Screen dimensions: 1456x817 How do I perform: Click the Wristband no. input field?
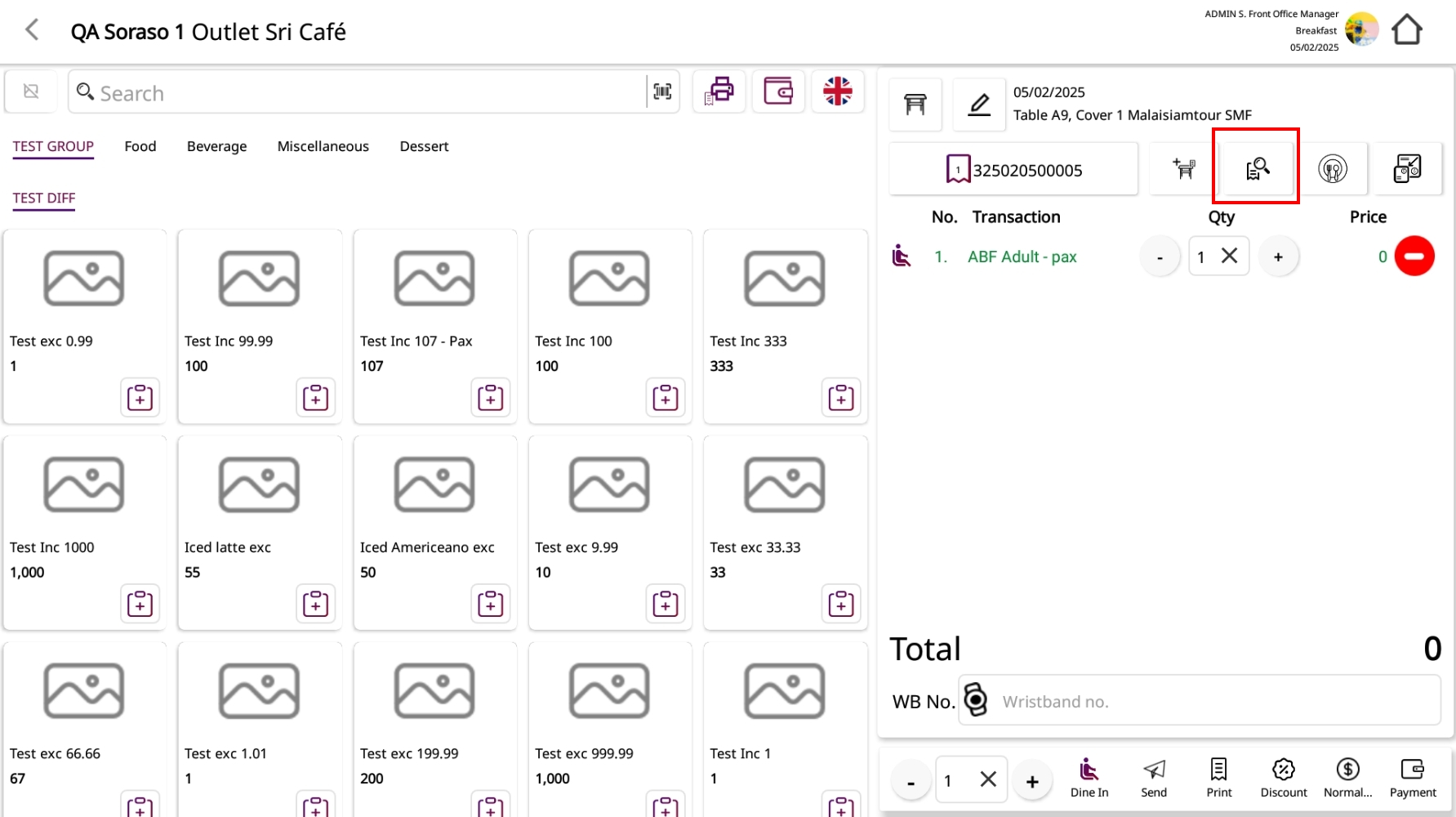coord(1217,702)
